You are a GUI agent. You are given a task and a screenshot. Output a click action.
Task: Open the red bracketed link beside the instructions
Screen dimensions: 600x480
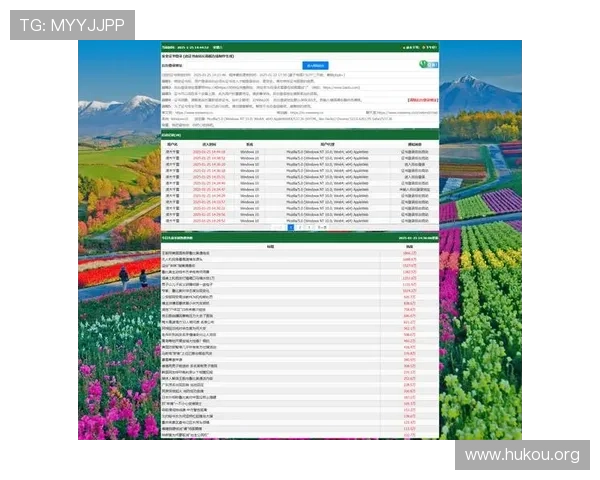[423, 100]
